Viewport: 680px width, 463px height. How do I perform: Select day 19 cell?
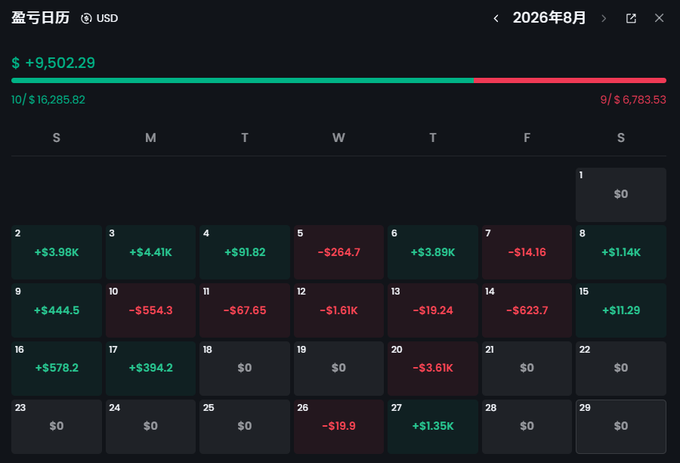(339, 368)
